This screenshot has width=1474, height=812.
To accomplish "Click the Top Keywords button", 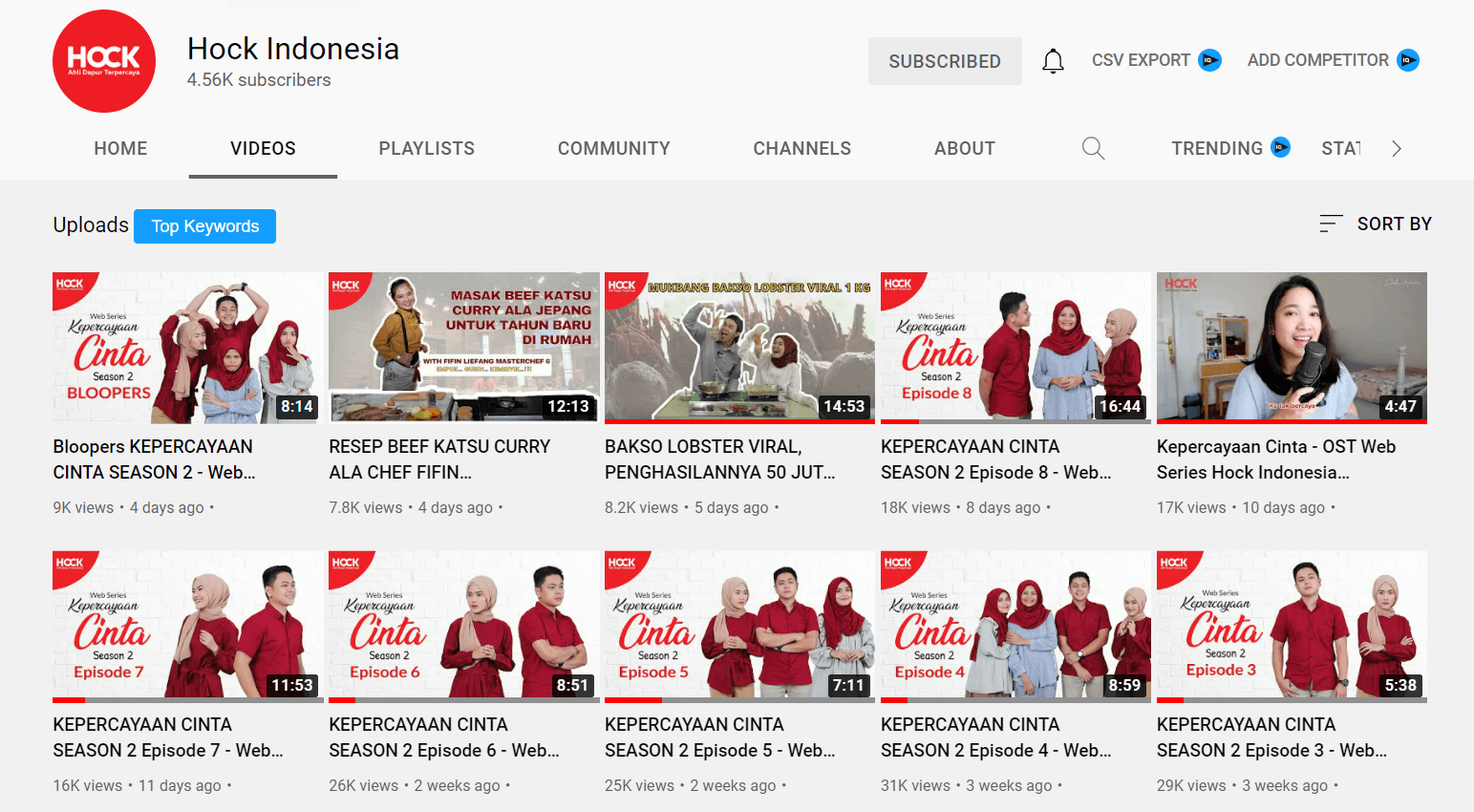I will pos(204,226).
